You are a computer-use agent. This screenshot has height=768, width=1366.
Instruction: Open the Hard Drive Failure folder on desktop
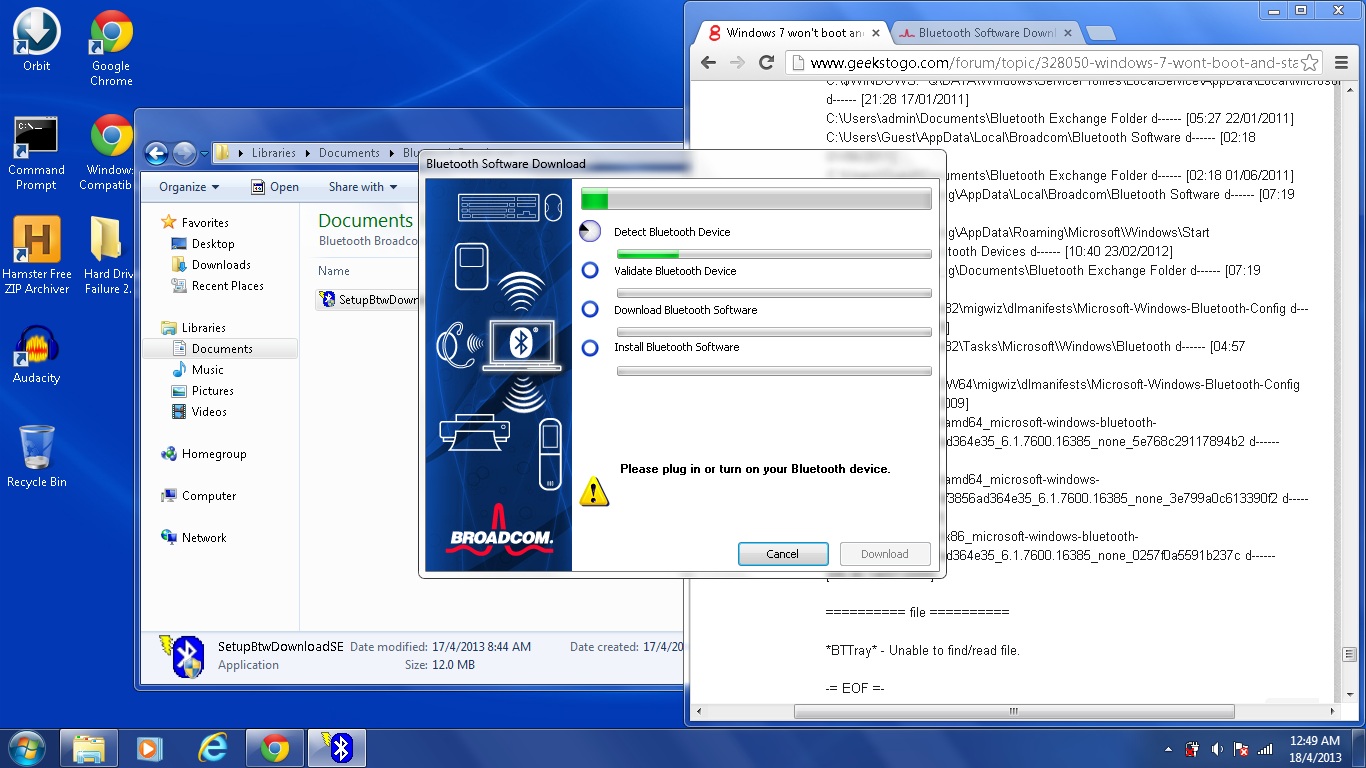pos(108,256)
